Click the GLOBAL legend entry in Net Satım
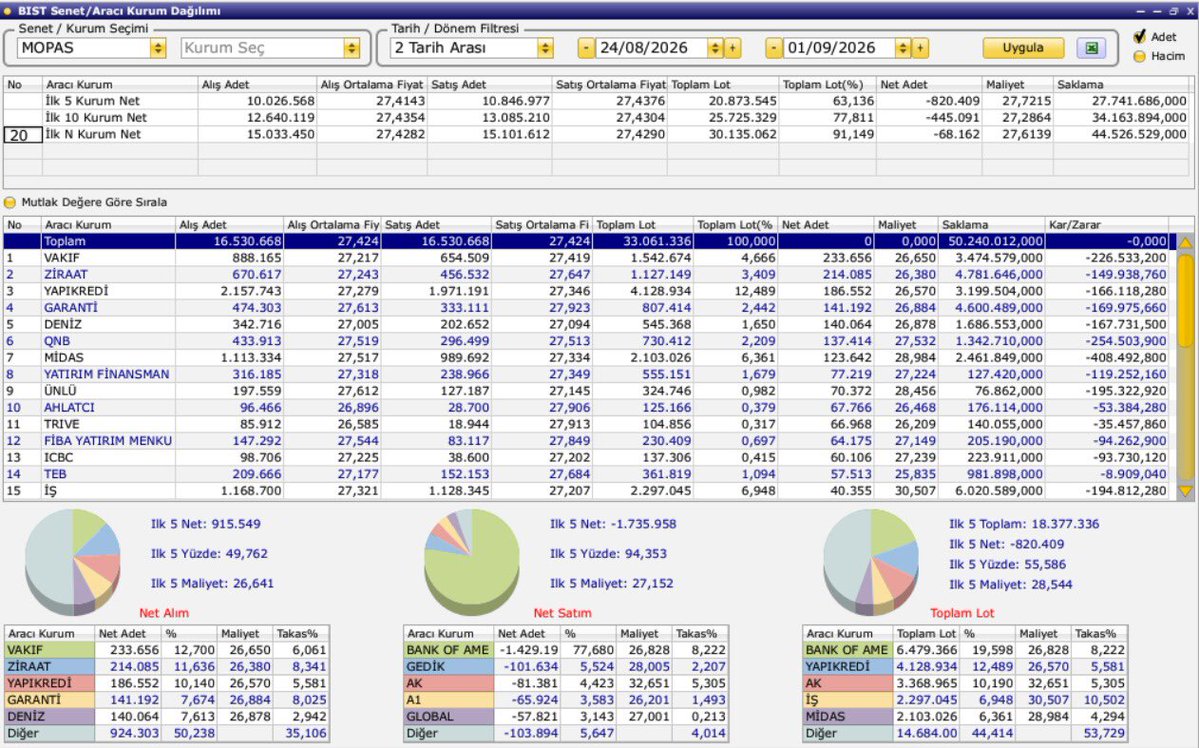 pyautogui.click(x=449, y=717)
